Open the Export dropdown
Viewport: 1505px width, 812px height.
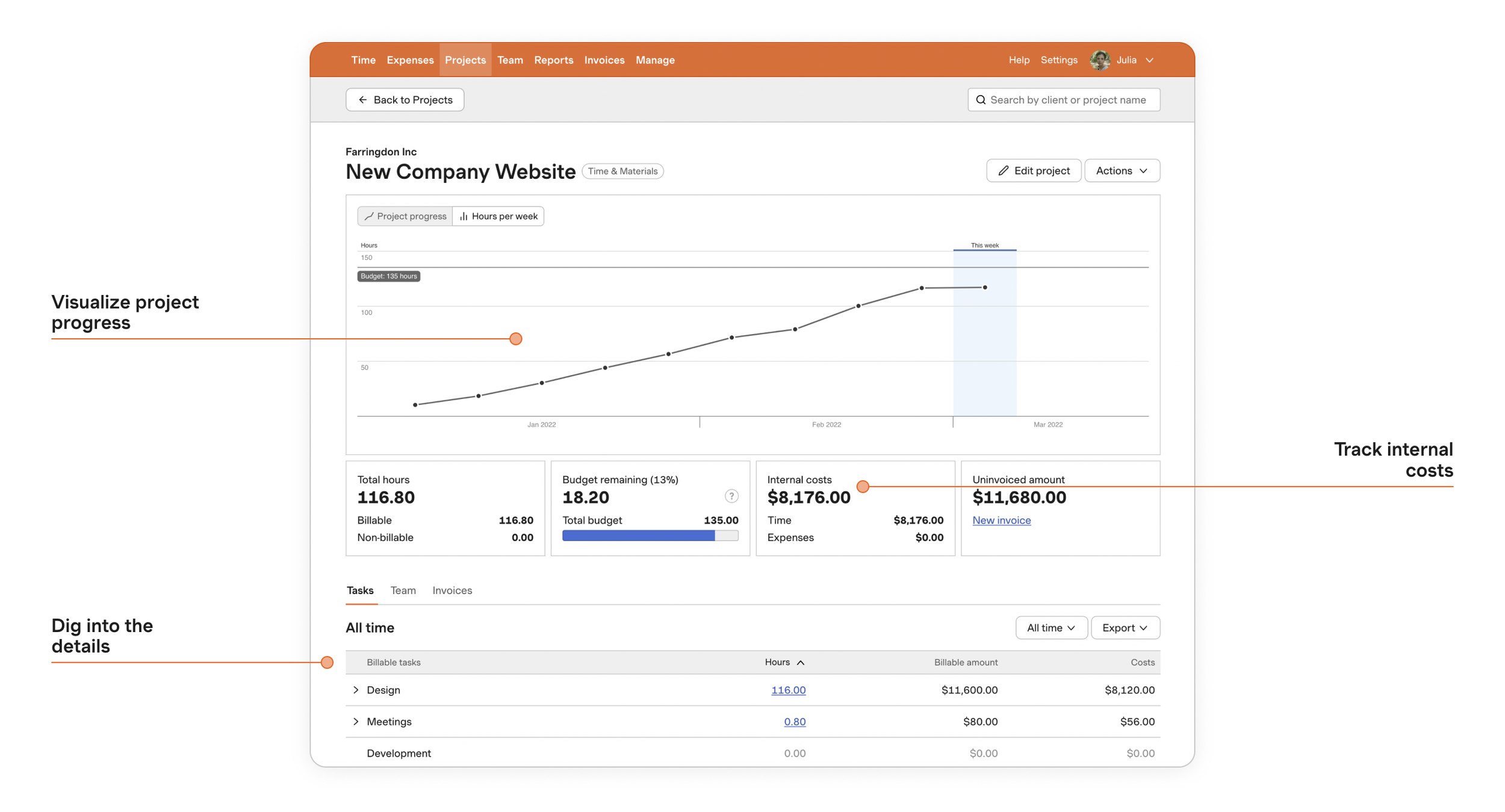1125,627
